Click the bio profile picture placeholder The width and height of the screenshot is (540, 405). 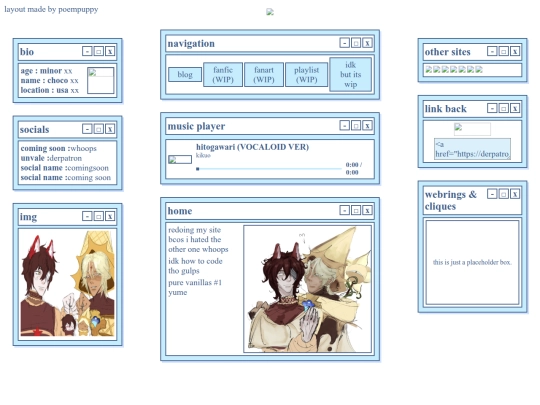(101, 81)
